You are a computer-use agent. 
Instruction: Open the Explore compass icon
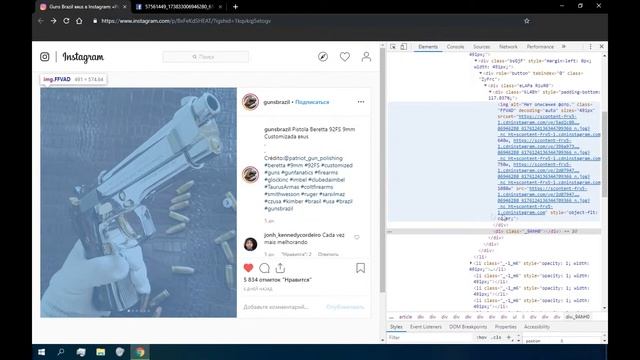tap(323, 57)
